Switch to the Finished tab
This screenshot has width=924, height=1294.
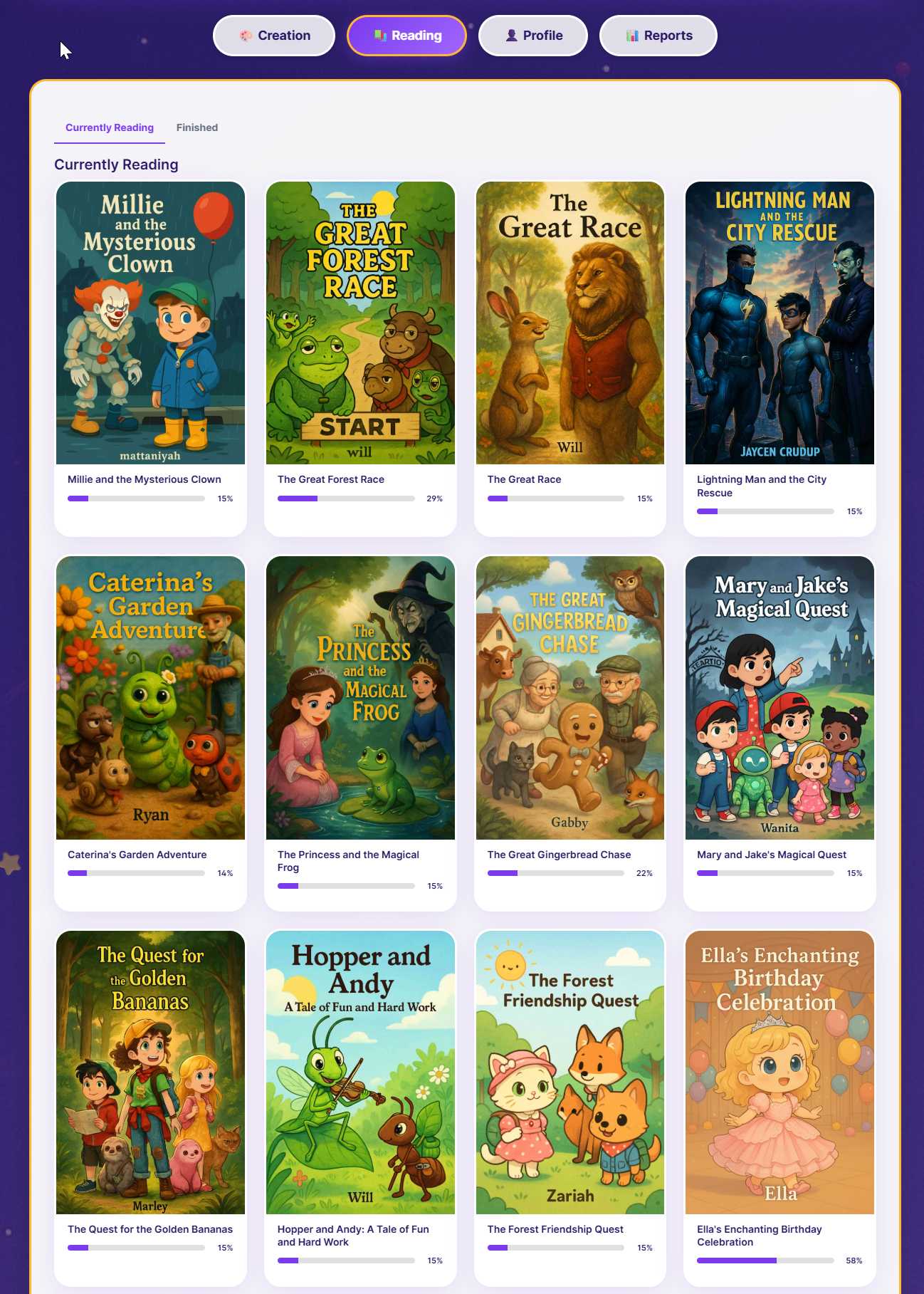[x=197, y=127]
